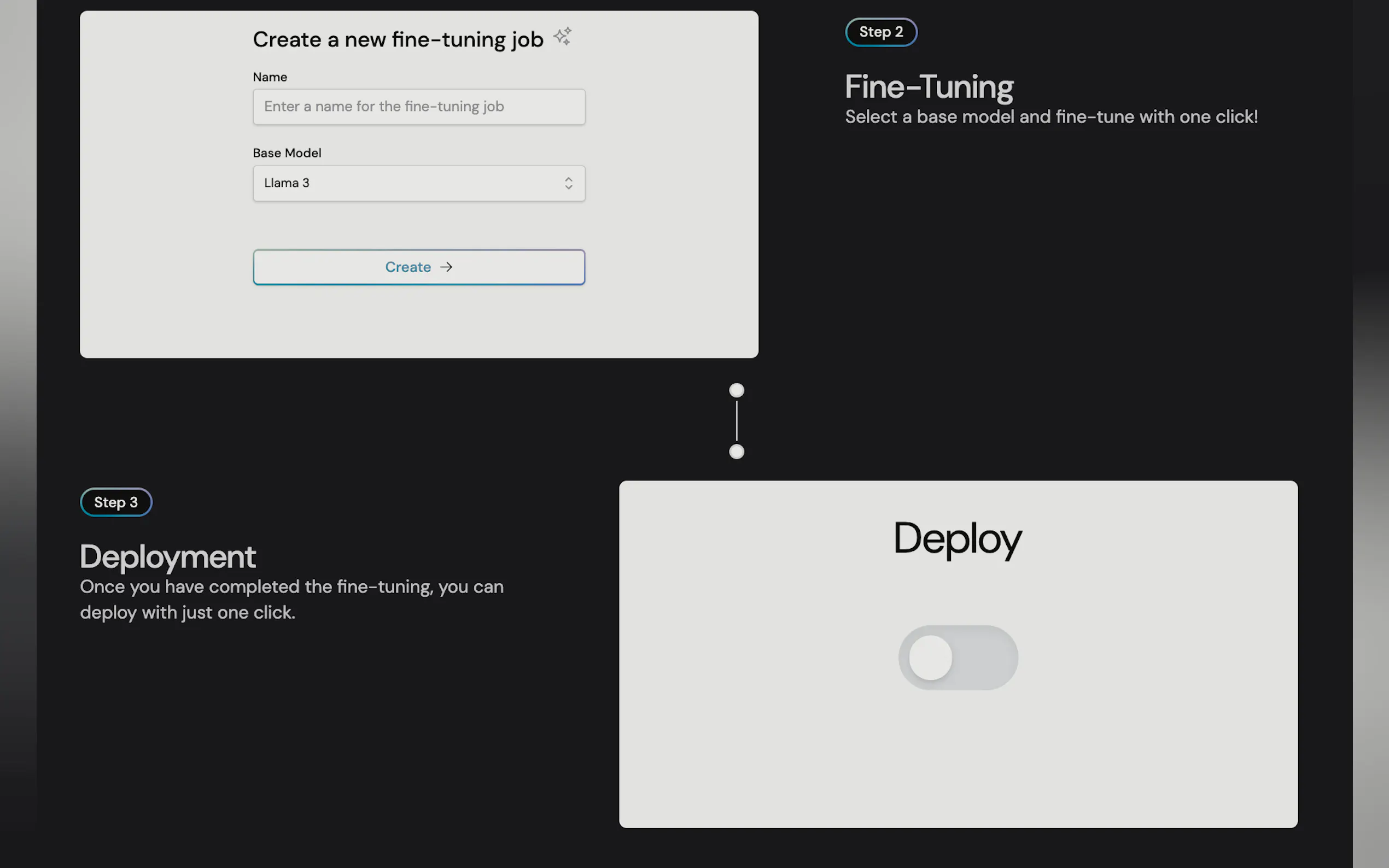Click the vertical line between timeline dots
The image size is (1389, 868).
coord(736,421)
